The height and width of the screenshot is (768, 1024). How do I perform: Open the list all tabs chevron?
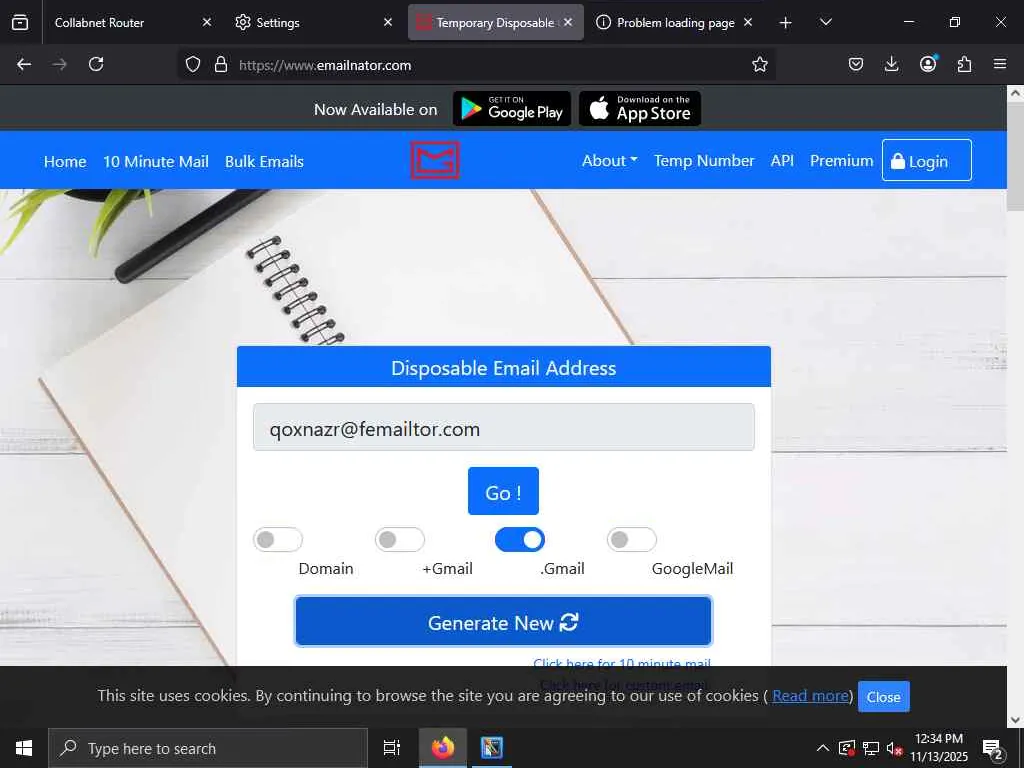pyautogui.click(x=825, y=23)
